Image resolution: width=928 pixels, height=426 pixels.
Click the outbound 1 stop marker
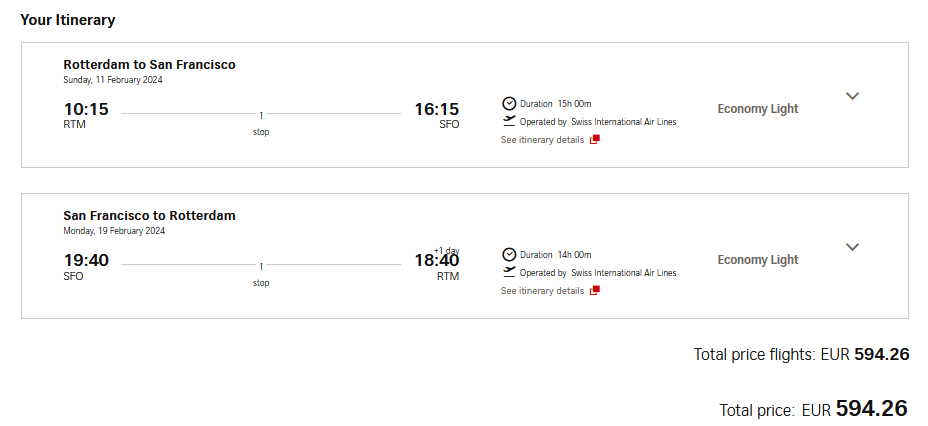261,123
